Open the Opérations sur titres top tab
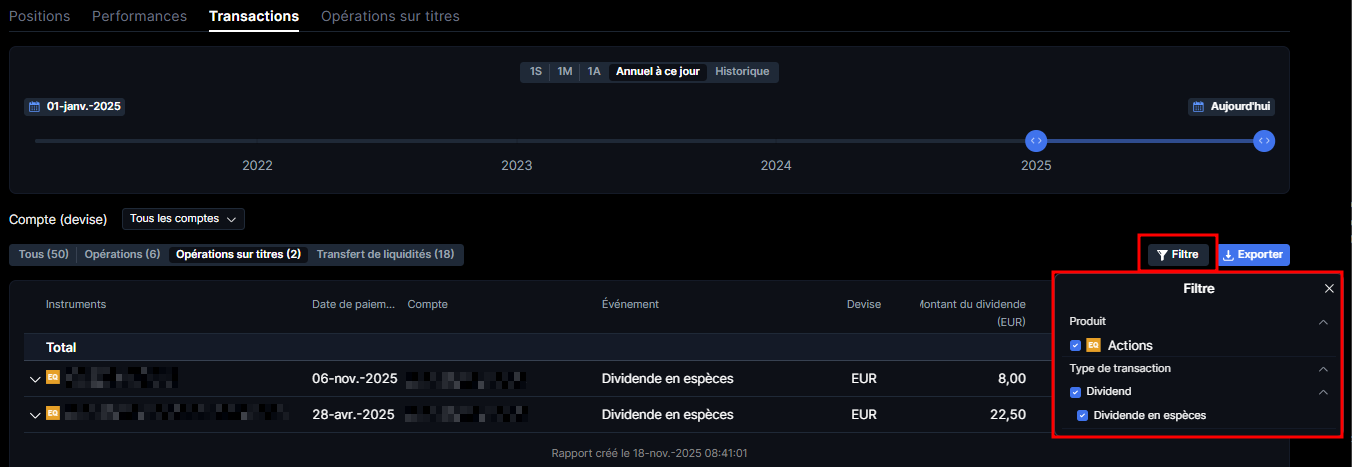 coord(390,16)
